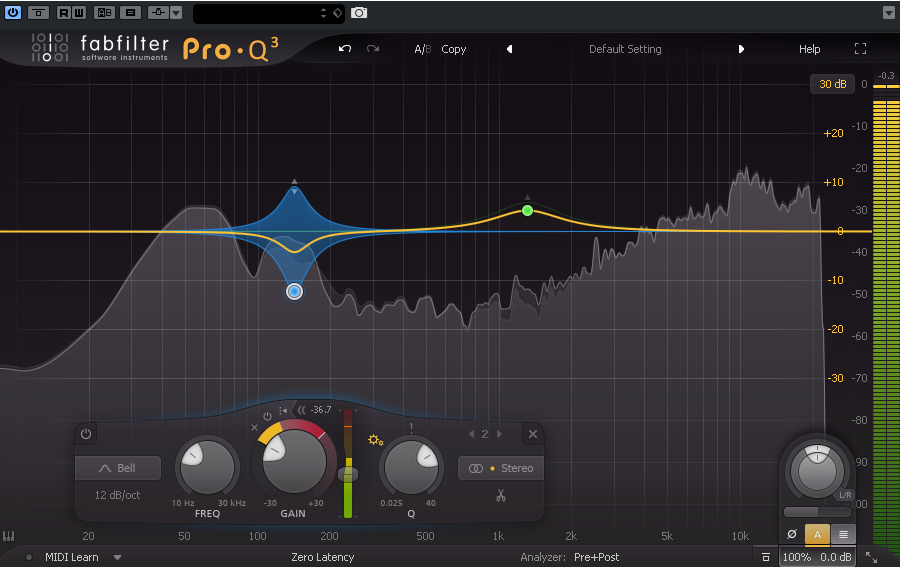This screenshot has height=571, width=900.
Task: Click the gain-Q interaction gears icon
Action: [375, 440]
